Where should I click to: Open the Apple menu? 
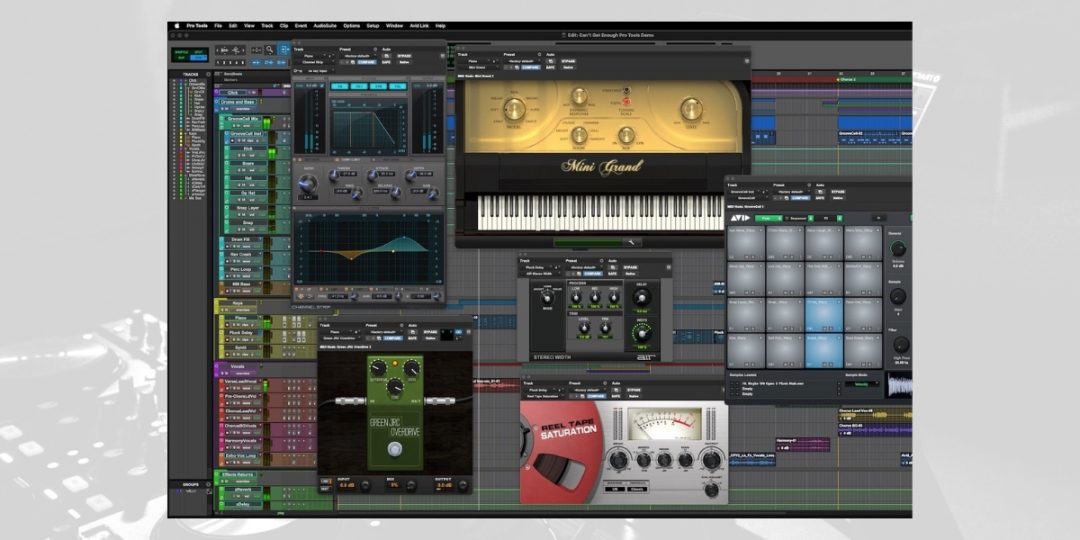point(176,25)
